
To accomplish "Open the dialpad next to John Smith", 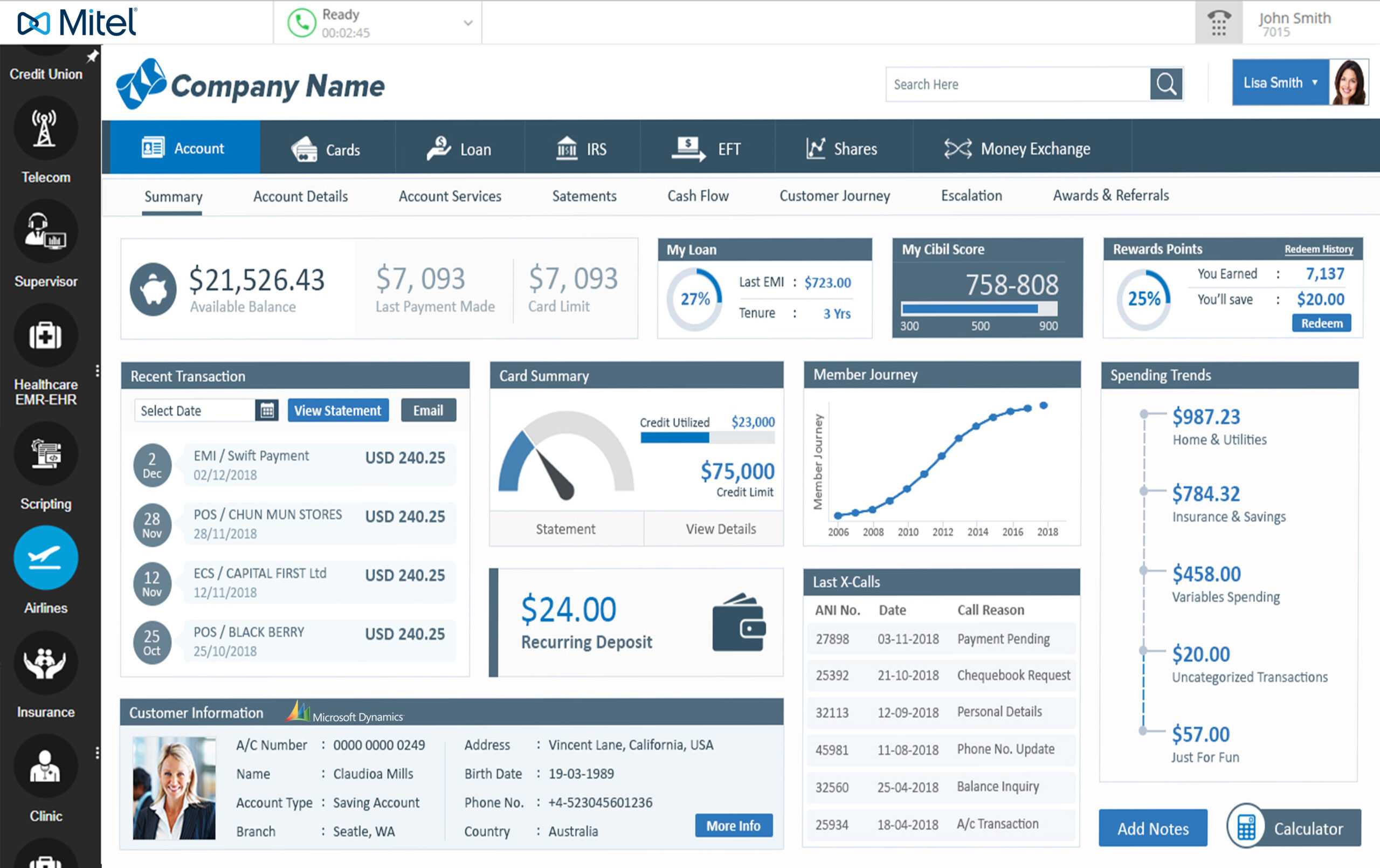I will tap(1218, 22).
